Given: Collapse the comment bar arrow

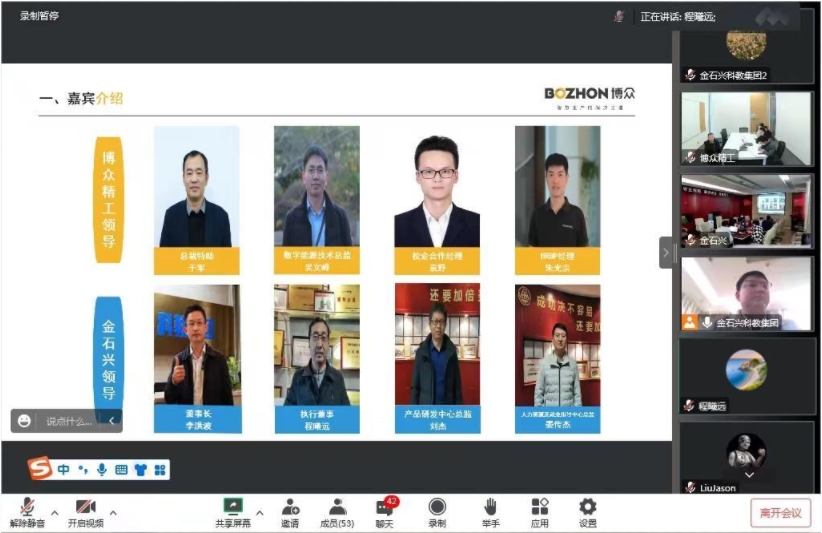Looking at the screenshot, I should click(x=112, y=421).
